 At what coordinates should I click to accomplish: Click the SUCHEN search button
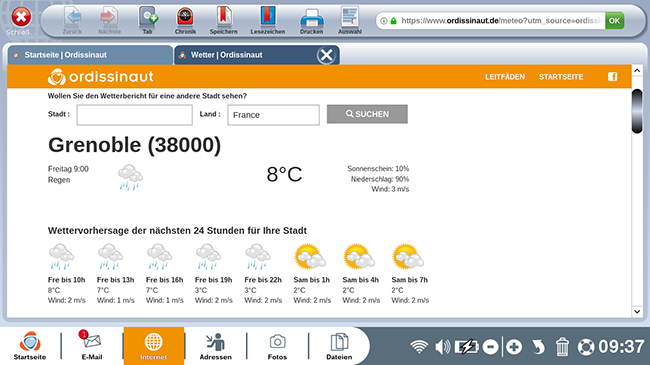(367, 114)
